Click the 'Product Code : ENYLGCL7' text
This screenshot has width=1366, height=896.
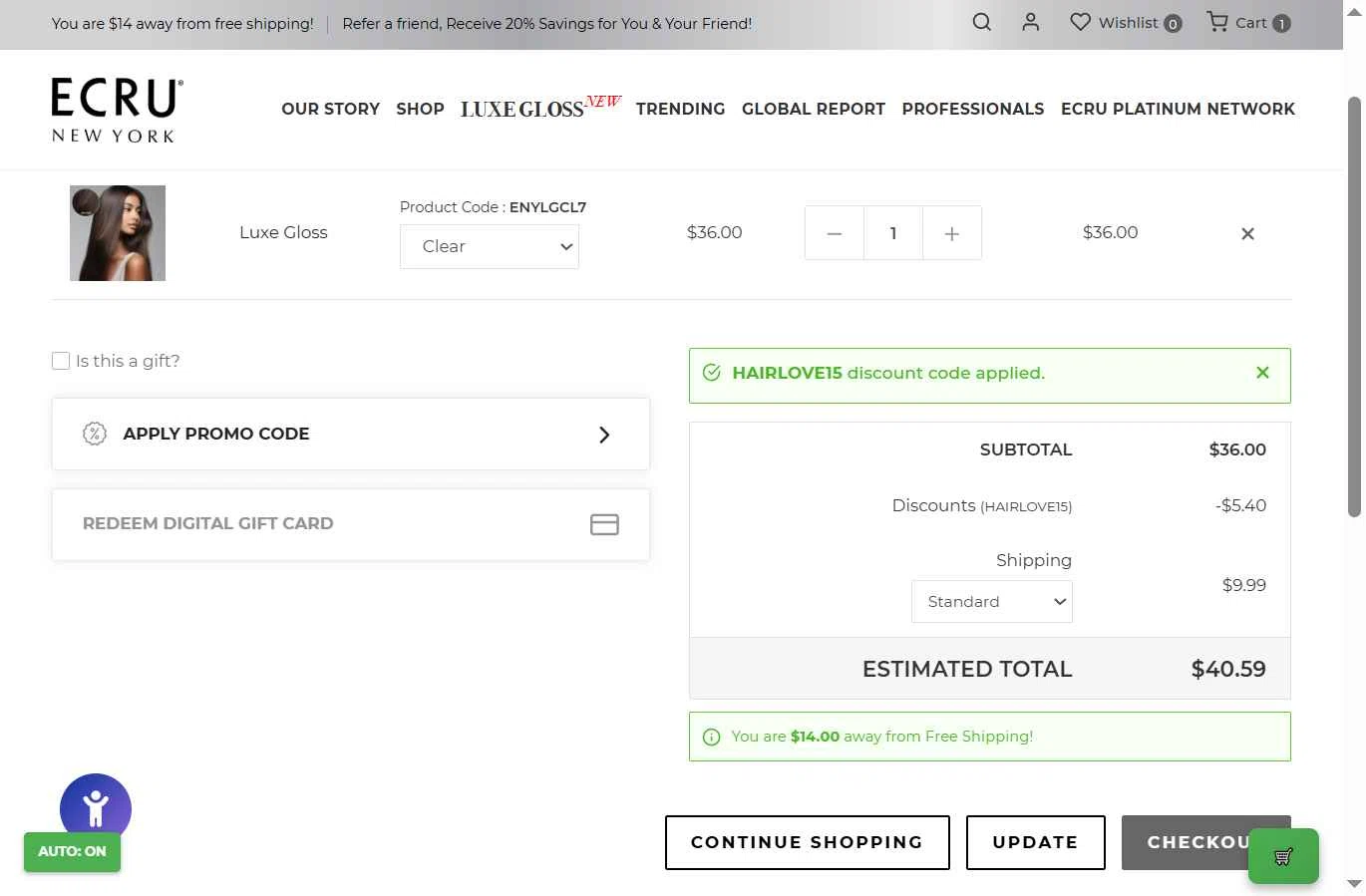coord(493,207)
